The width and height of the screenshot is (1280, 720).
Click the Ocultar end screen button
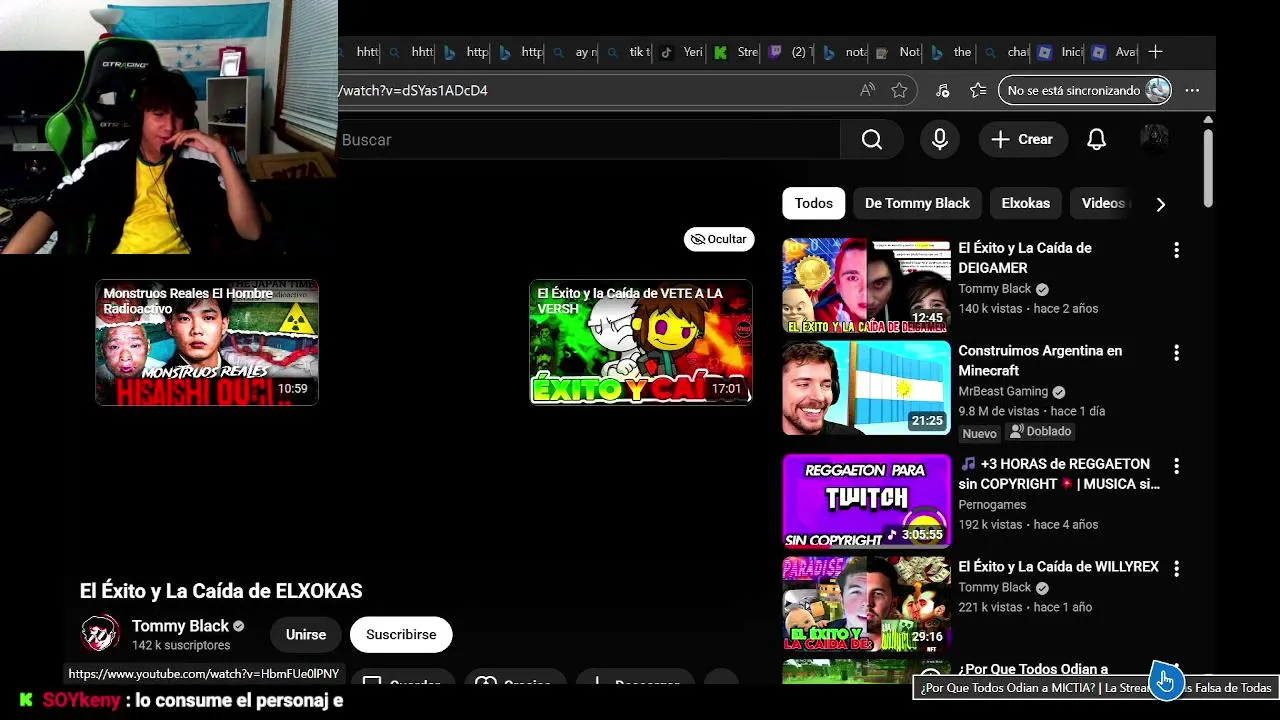(x=719, y=239)
